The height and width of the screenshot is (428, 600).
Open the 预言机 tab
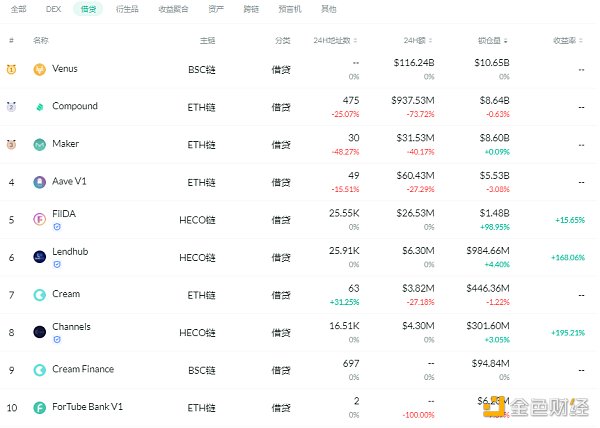[290, 9]
